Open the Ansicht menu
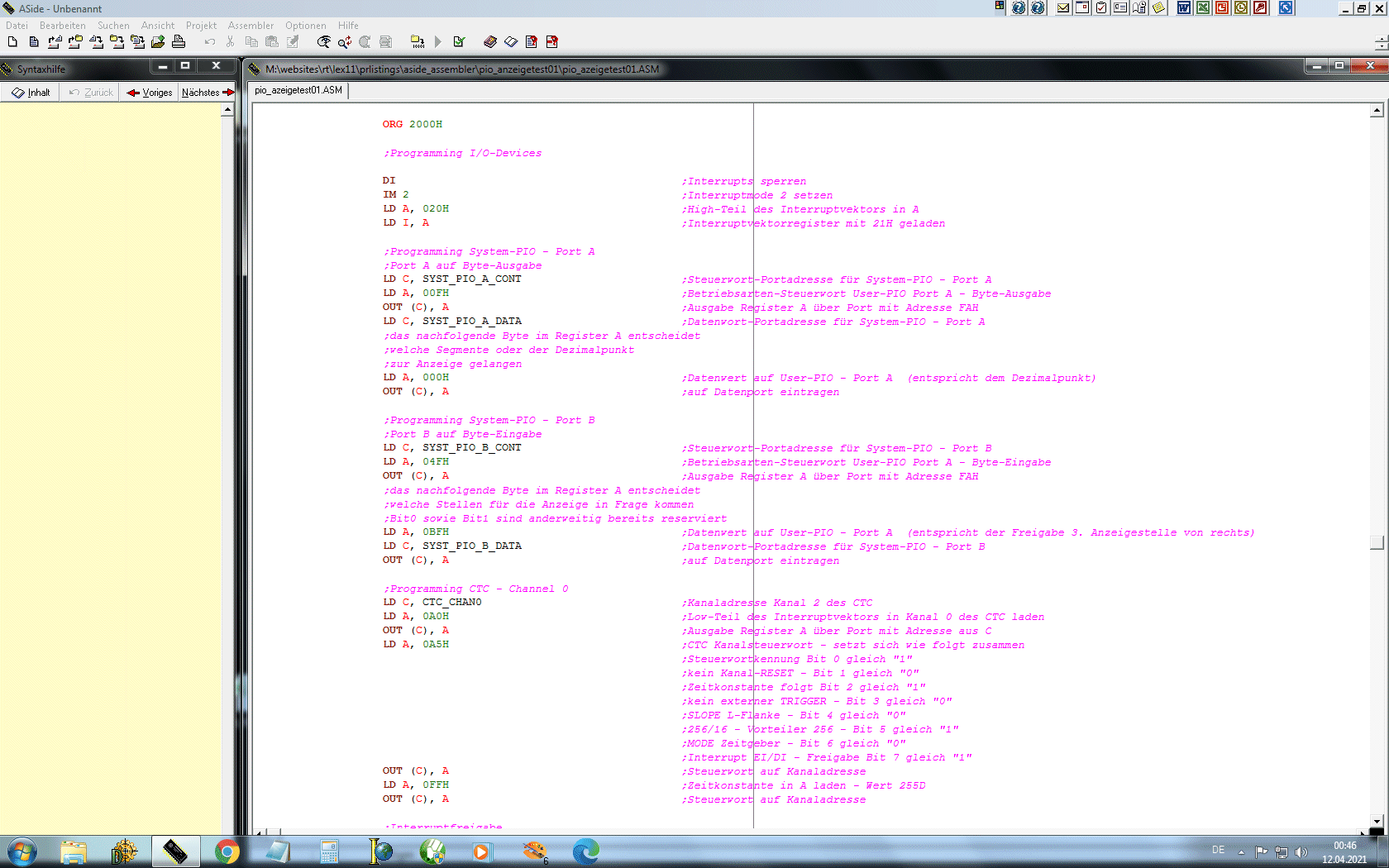Image resolution: width=1389 pixels, height=868 pixels. (158, 26)
